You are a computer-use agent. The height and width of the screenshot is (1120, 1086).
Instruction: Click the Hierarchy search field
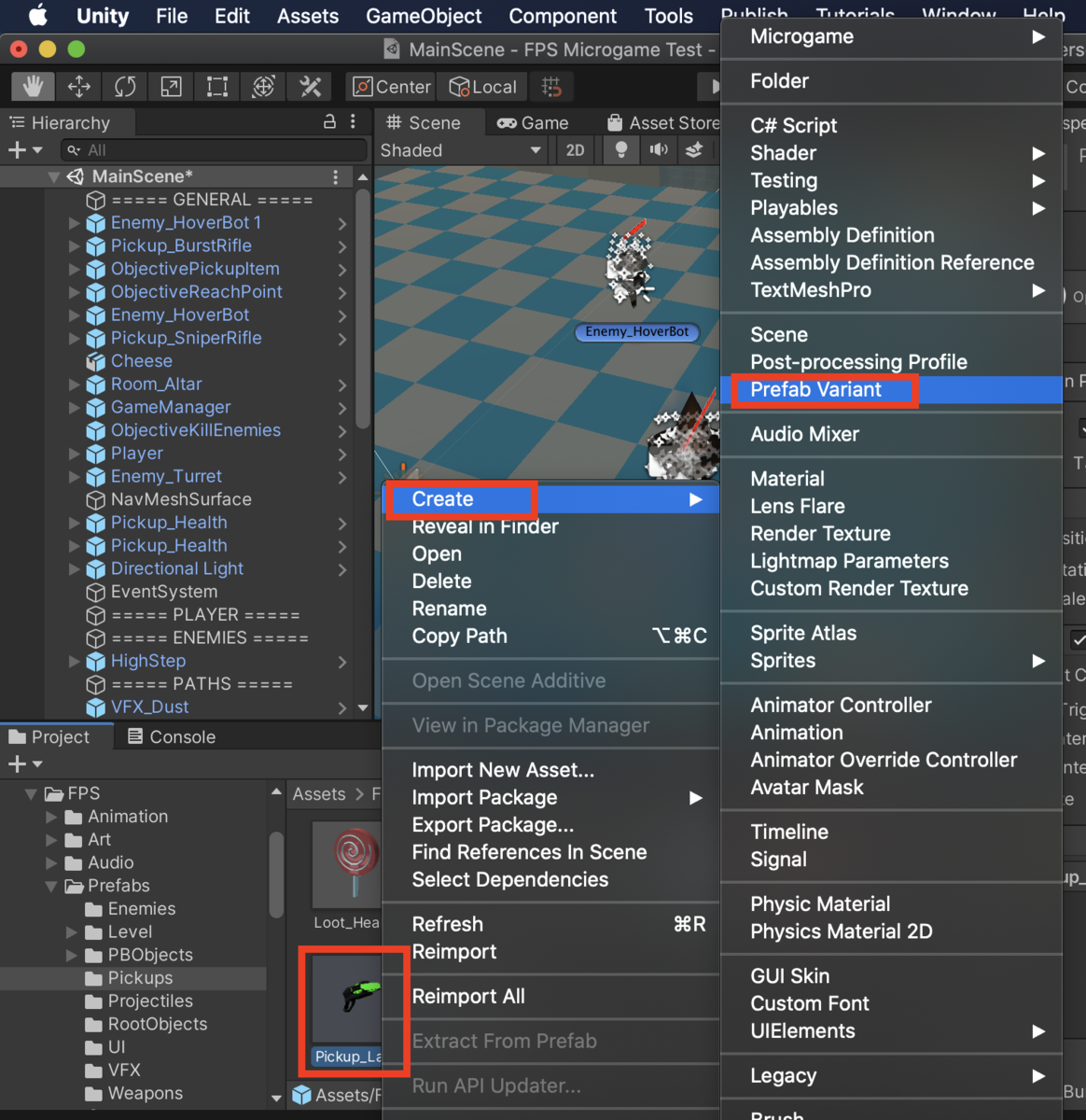coord(215,149)
